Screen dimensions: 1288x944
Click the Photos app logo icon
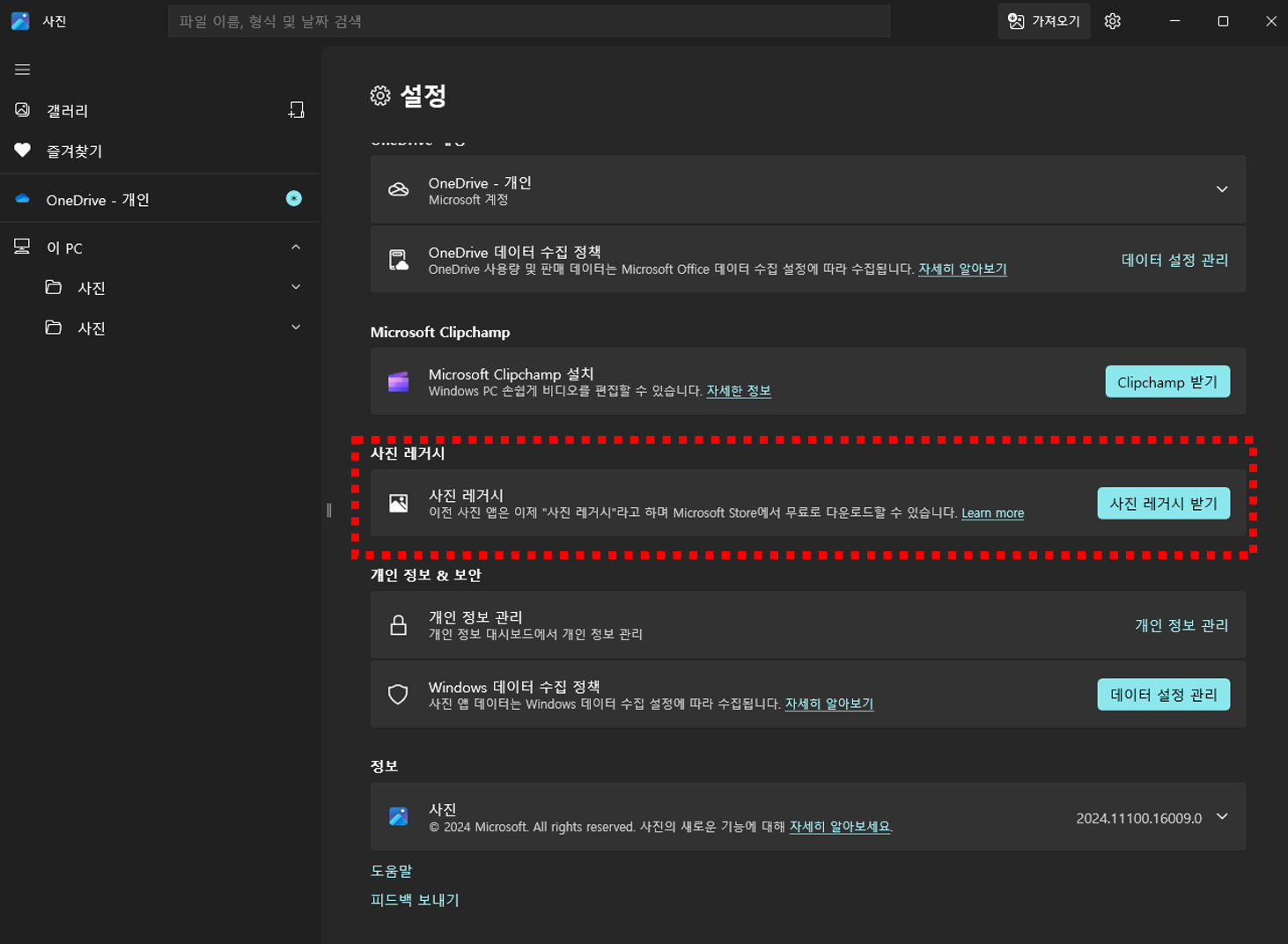click(20, 21)
